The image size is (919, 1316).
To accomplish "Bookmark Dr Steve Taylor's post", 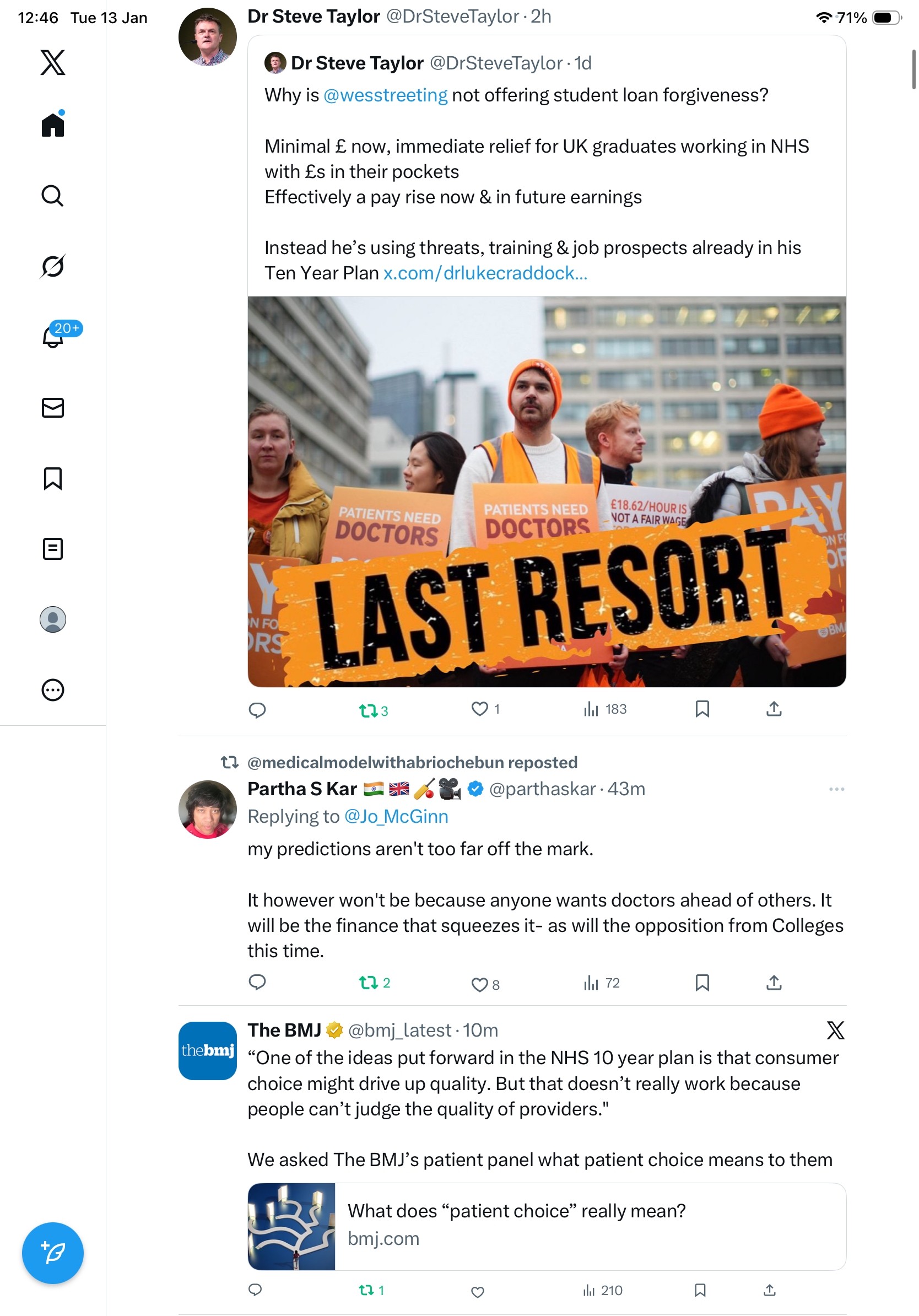I will click(702, 709).
